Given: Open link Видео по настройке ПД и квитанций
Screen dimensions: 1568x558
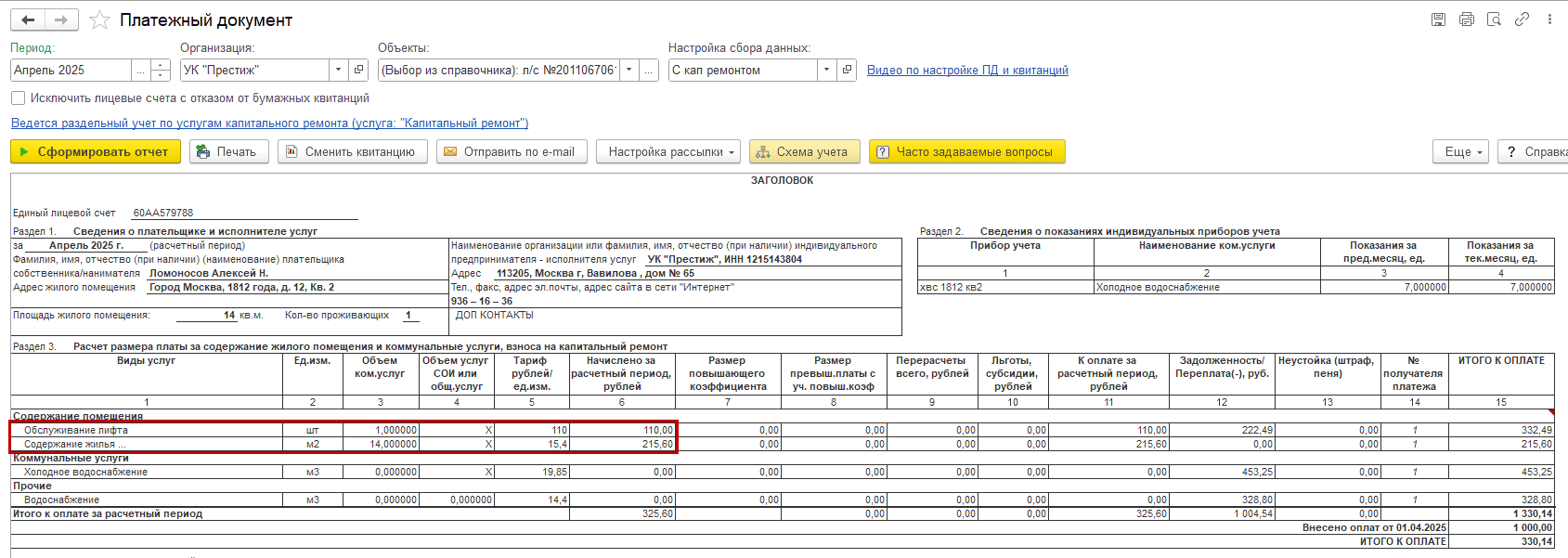Looking at the screenshot, I should (x=967, y=70).
